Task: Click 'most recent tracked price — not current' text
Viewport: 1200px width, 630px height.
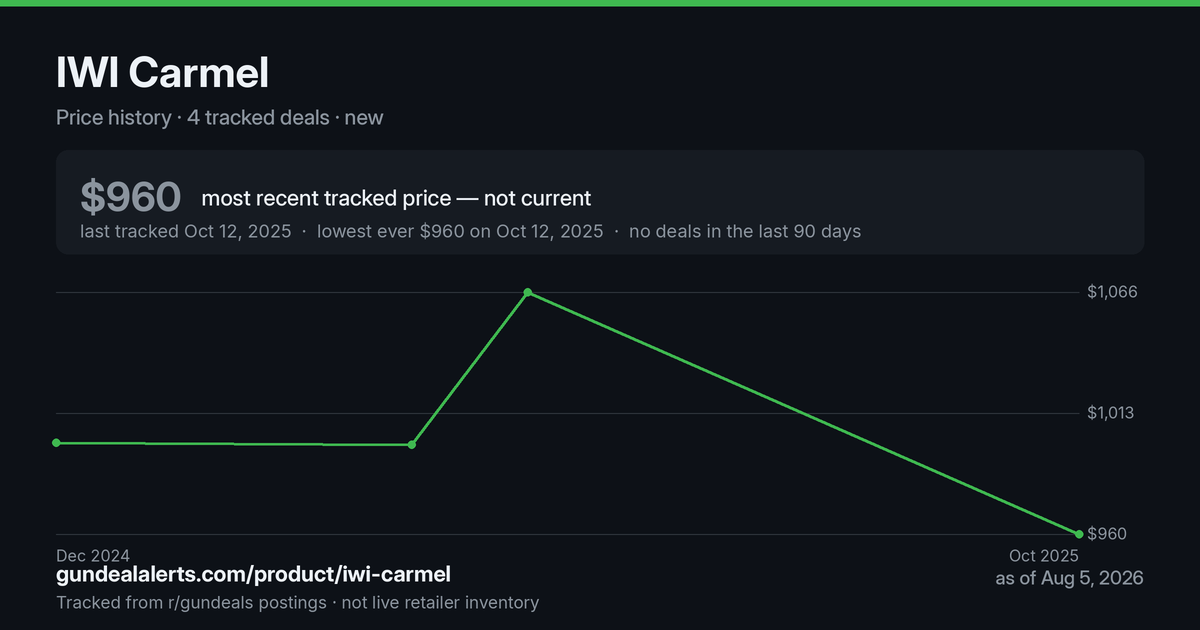Action: tap(396, 198)
